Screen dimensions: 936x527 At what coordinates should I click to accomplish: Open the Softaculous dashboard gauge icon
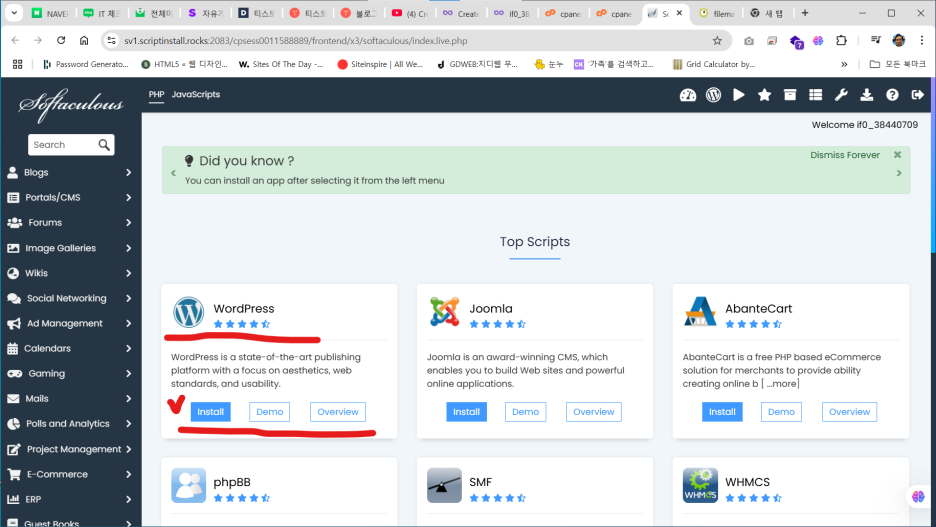688,95
